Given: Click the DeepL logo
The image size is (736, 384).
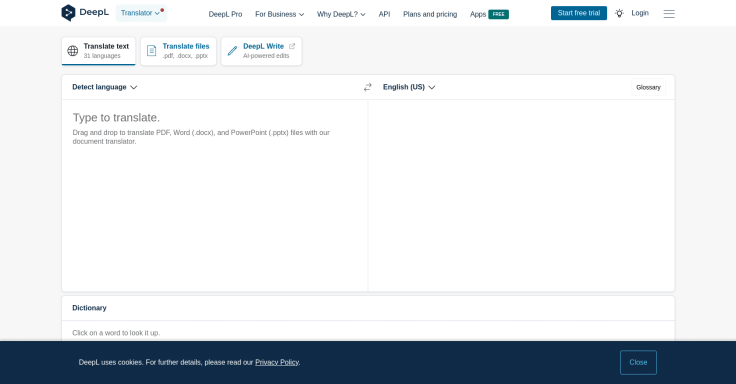Looking at the screenshot, I should [85, 13].
